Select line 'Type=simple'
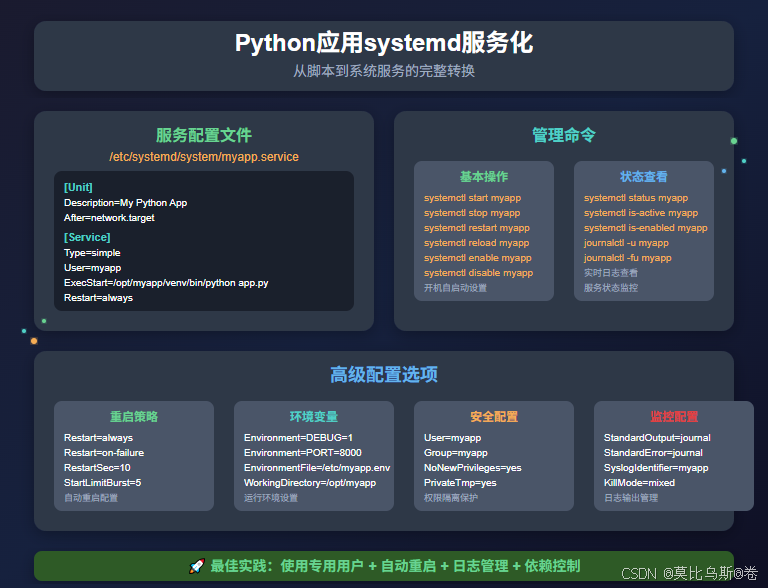Image resolution: width=768 pixels, height=588 pixels. point(92,253)
